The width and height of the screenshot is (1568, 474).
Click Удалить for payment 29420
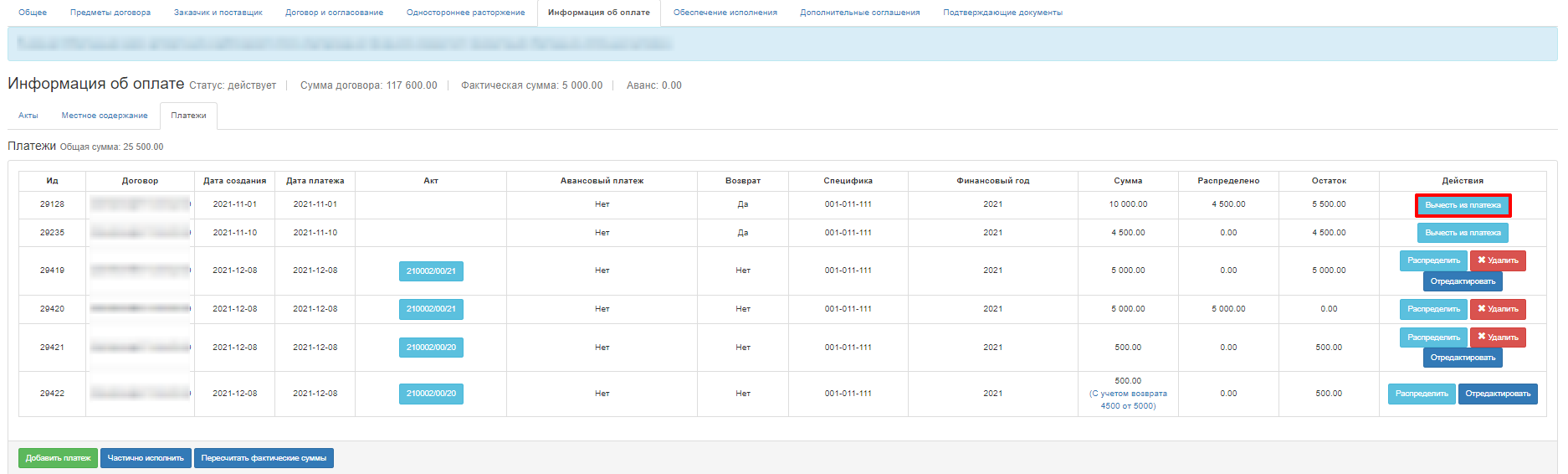click(x=1498, y=309)
